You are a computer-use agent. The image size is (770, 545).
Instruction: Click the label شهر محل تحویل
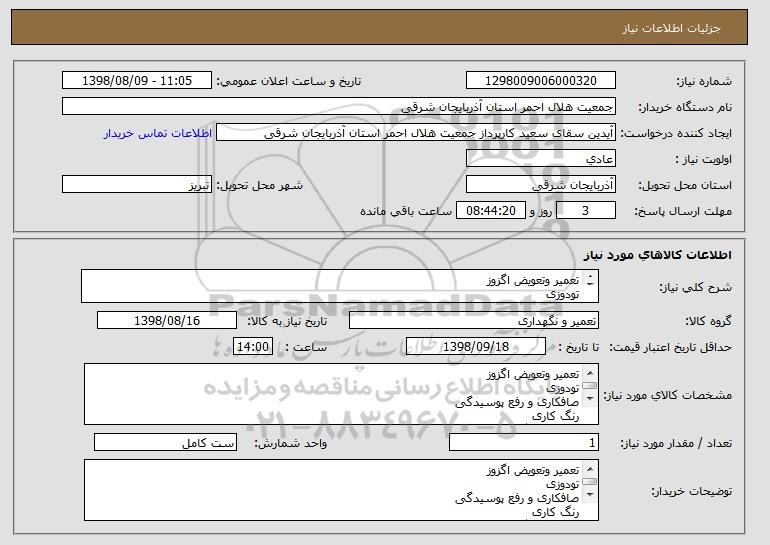(x=260, y=186)
